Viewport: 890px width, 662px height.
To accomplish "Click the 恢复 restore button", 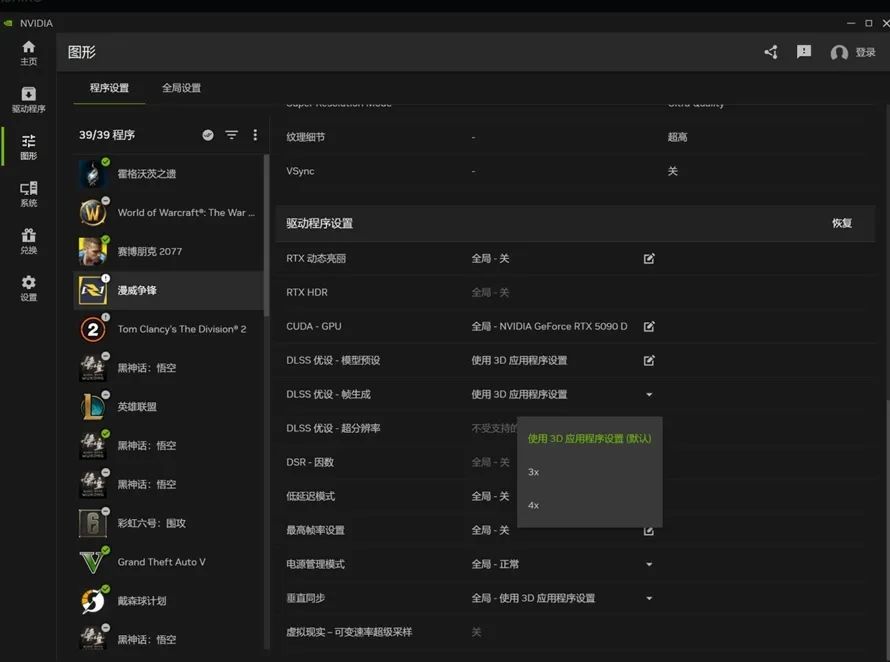I will pyautogui.click(x=842, y=224).
